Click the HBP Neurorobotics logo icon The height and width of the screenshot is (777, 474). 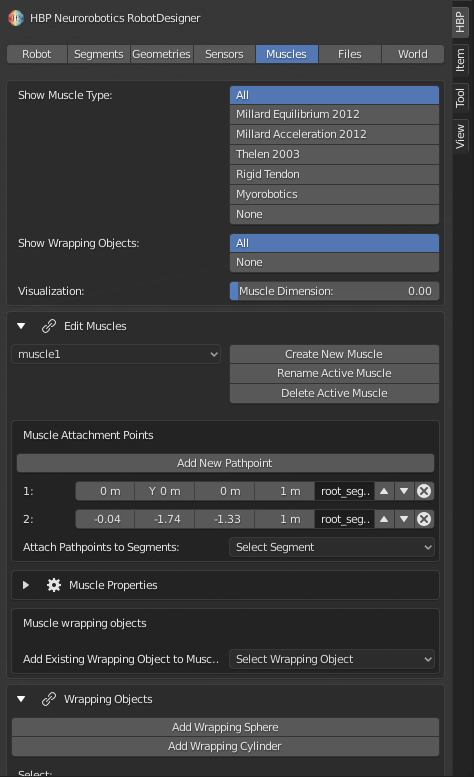point(16,18)
